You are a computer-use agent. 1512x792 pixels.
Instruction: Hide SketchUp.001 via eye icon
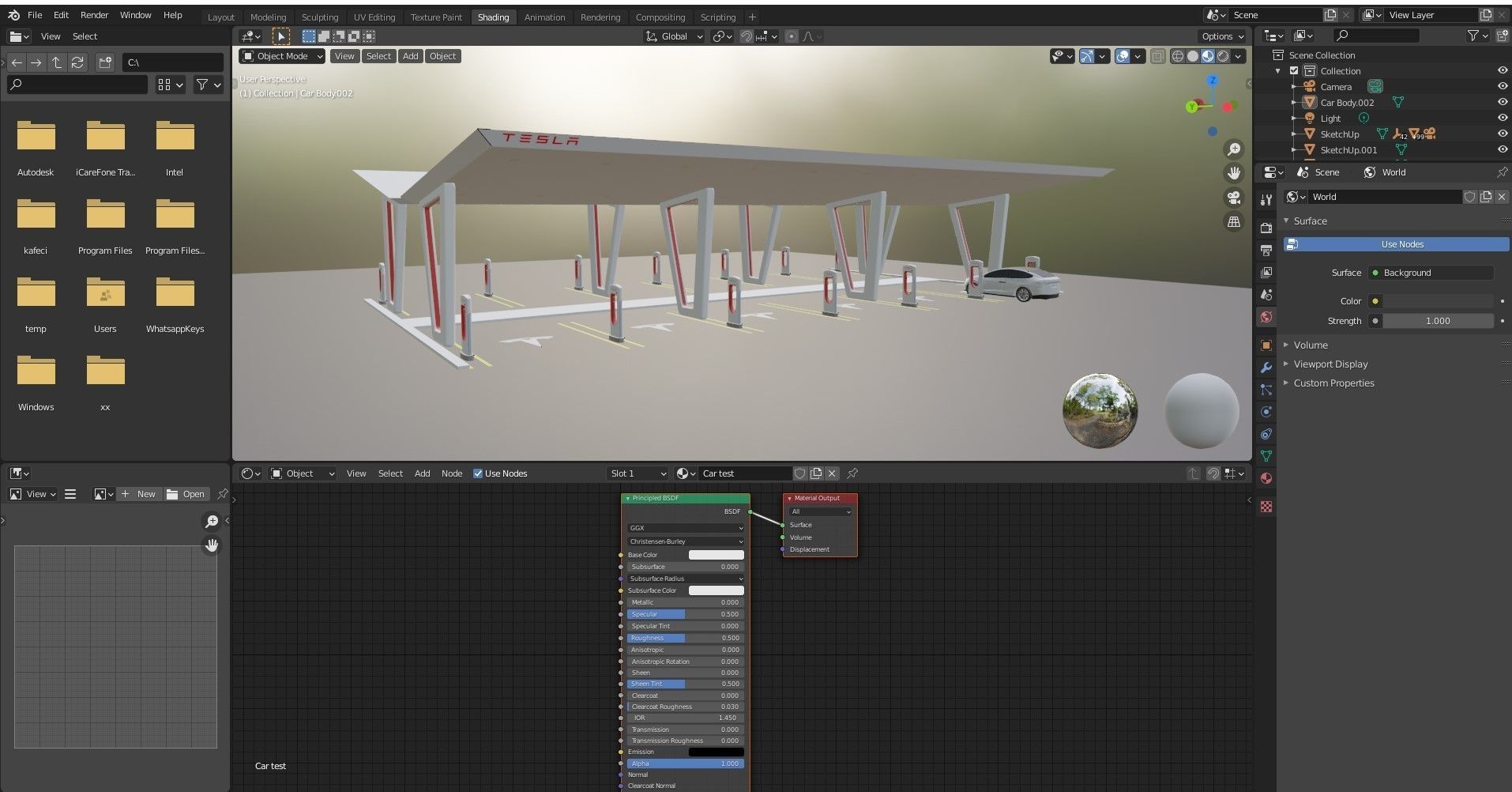[x=1503, y=150]
